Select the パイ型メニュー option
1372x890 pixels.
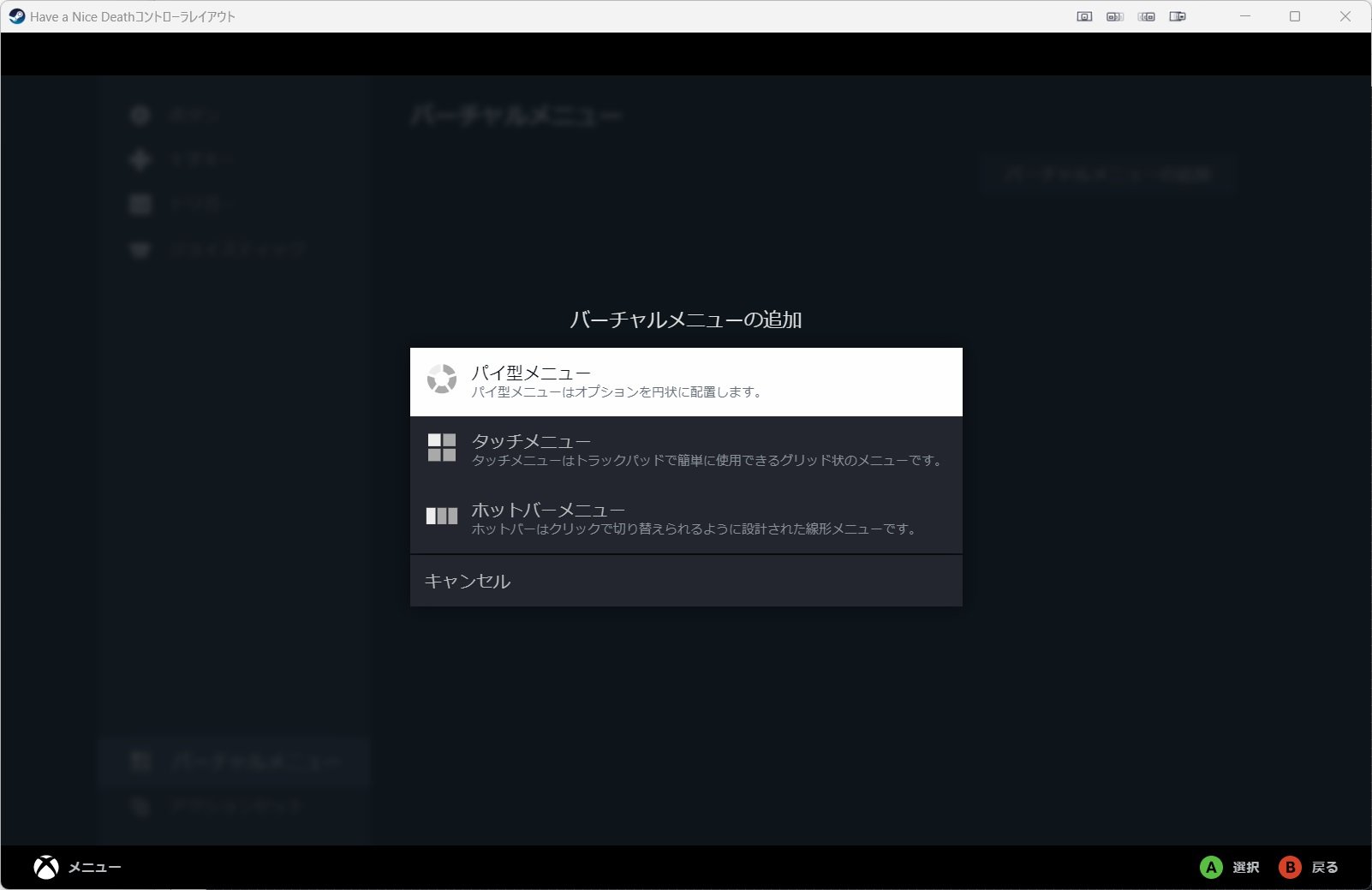tap(686, 382)
